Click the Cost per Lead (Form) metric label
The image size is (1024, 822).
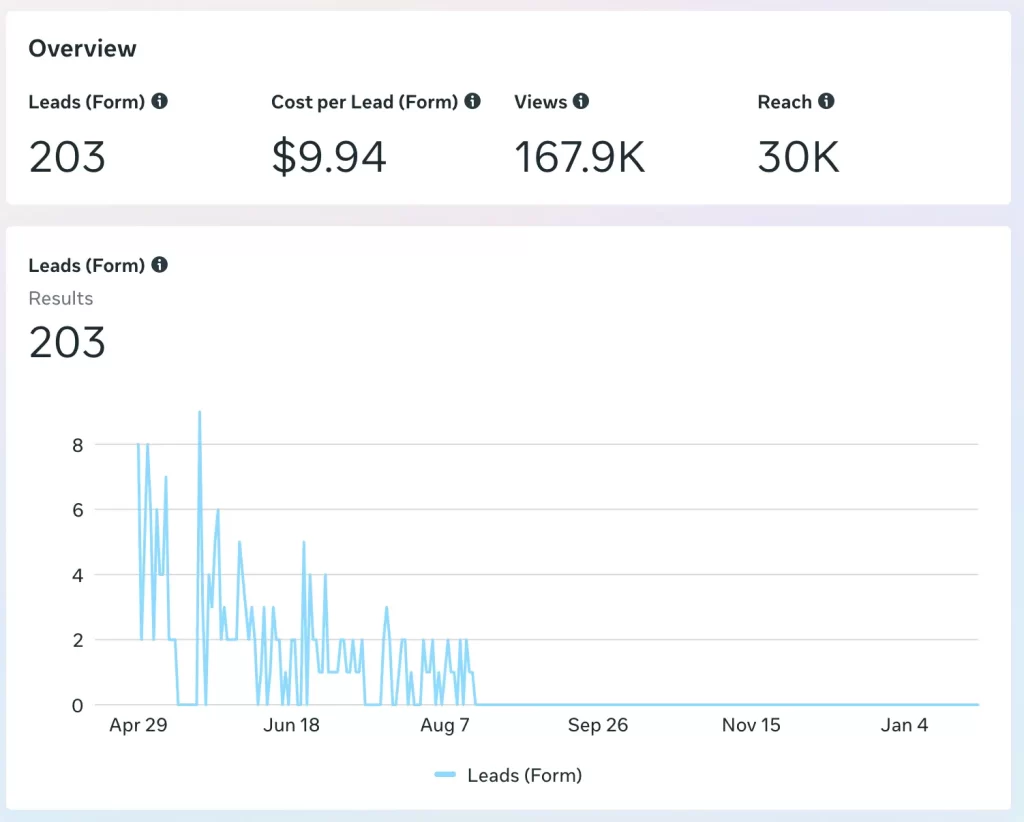[x=364, y=102]
